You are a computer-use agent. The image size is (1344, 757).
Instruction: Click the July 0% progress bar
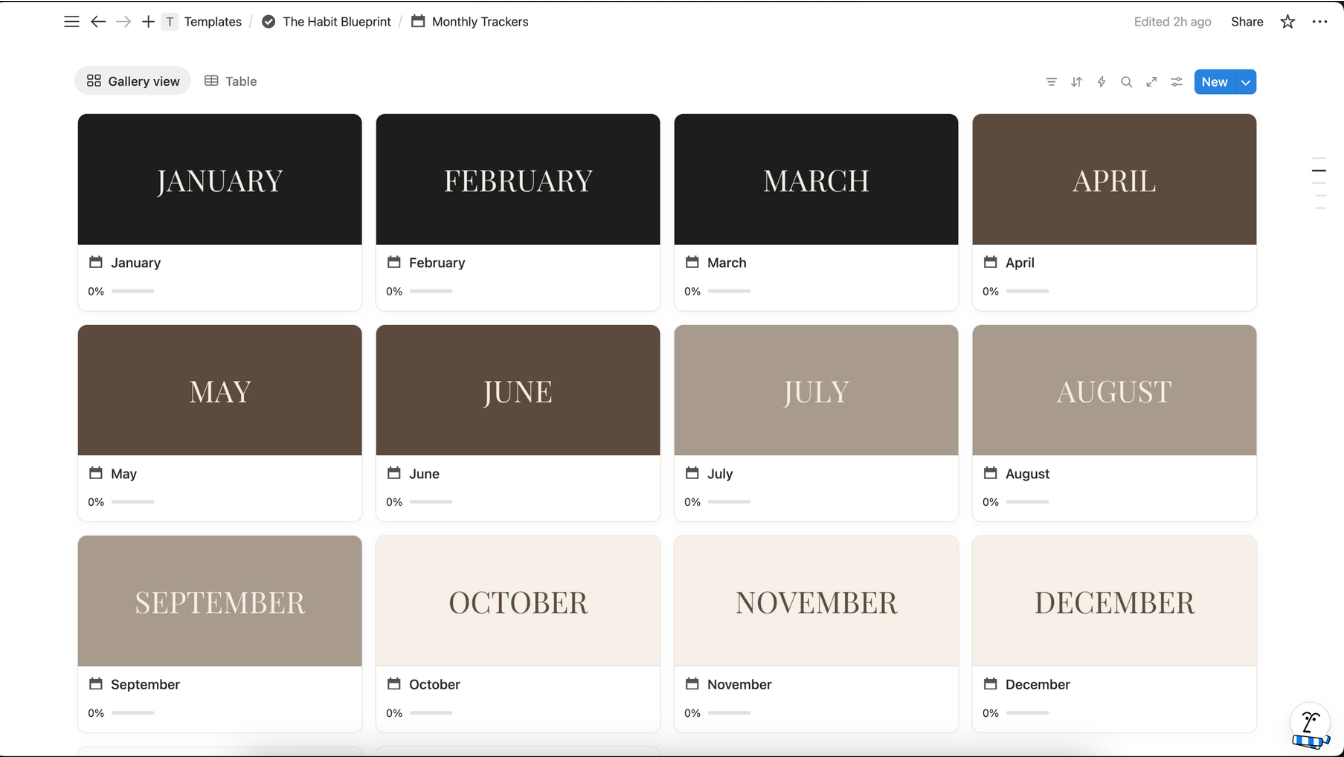point(729,502)
